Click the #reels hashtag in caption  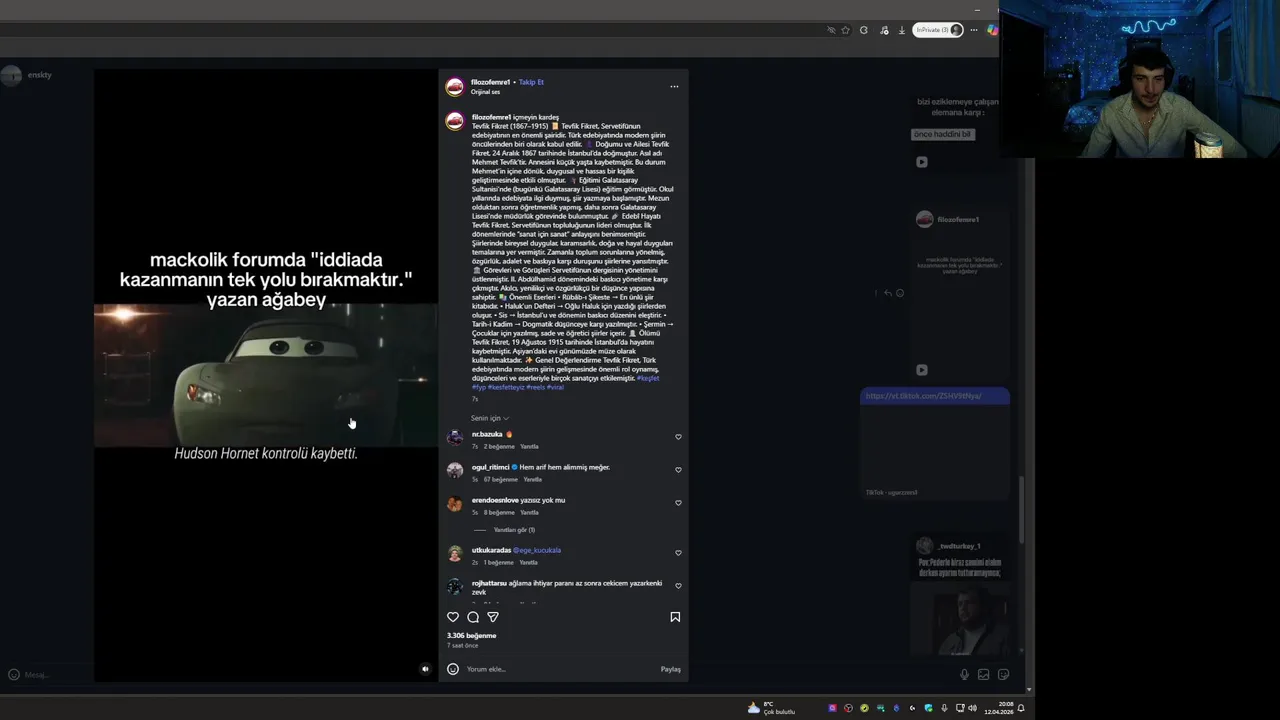tap(535, 387)
